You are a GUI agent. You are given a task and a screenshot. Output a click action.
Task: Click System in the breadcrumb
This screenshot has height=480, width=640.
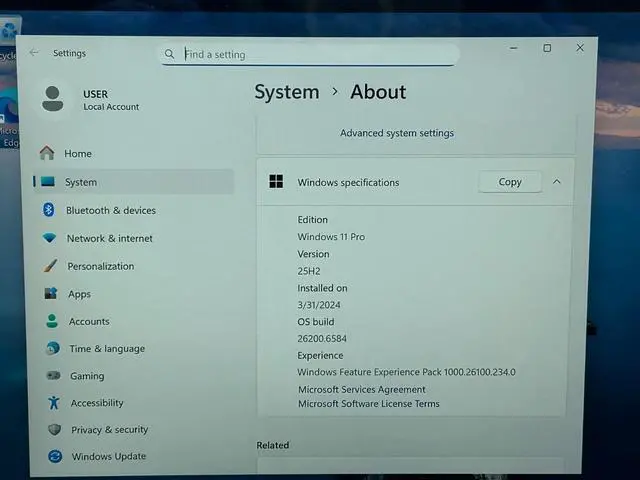click(x=287, y=92)
